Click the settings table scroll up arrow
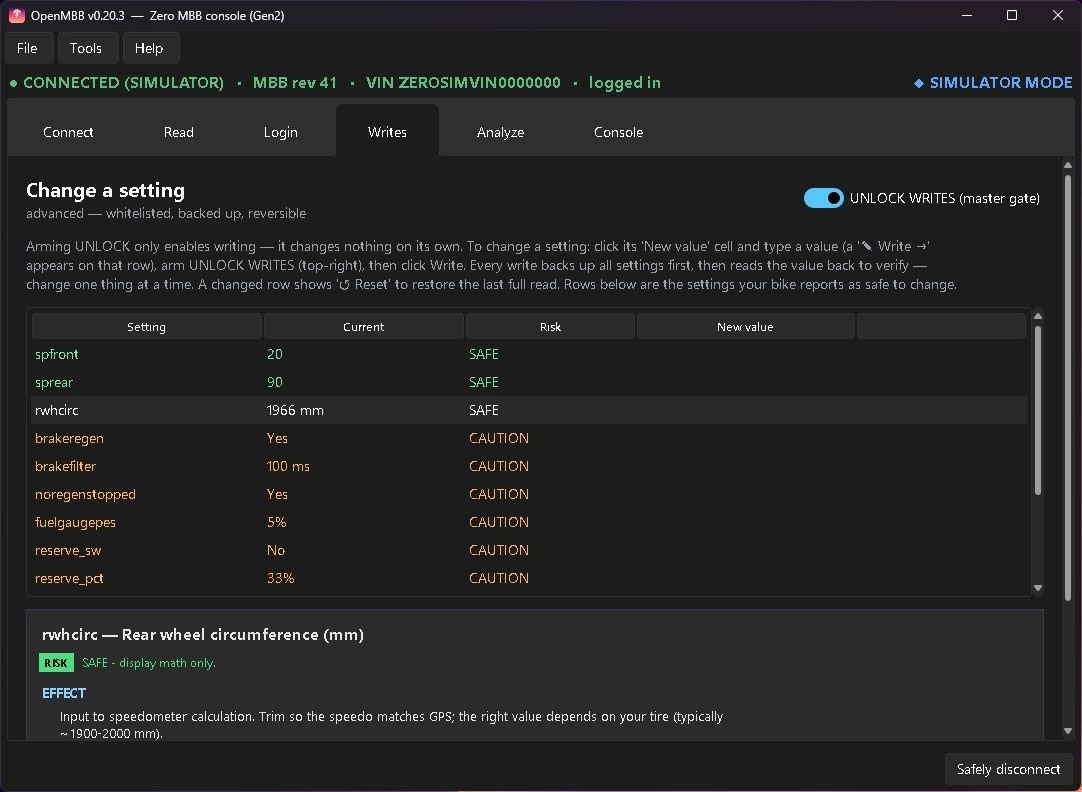Image resolution: width=1082 pixels, height=792 pixels. coord(1038,316)
